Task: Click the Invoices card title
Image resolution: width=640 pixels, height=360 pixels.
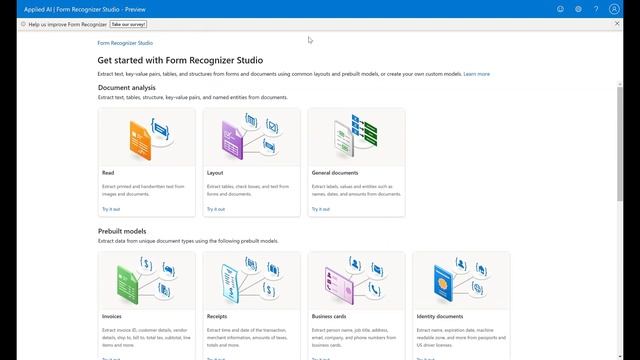Action: pos(112,316)
